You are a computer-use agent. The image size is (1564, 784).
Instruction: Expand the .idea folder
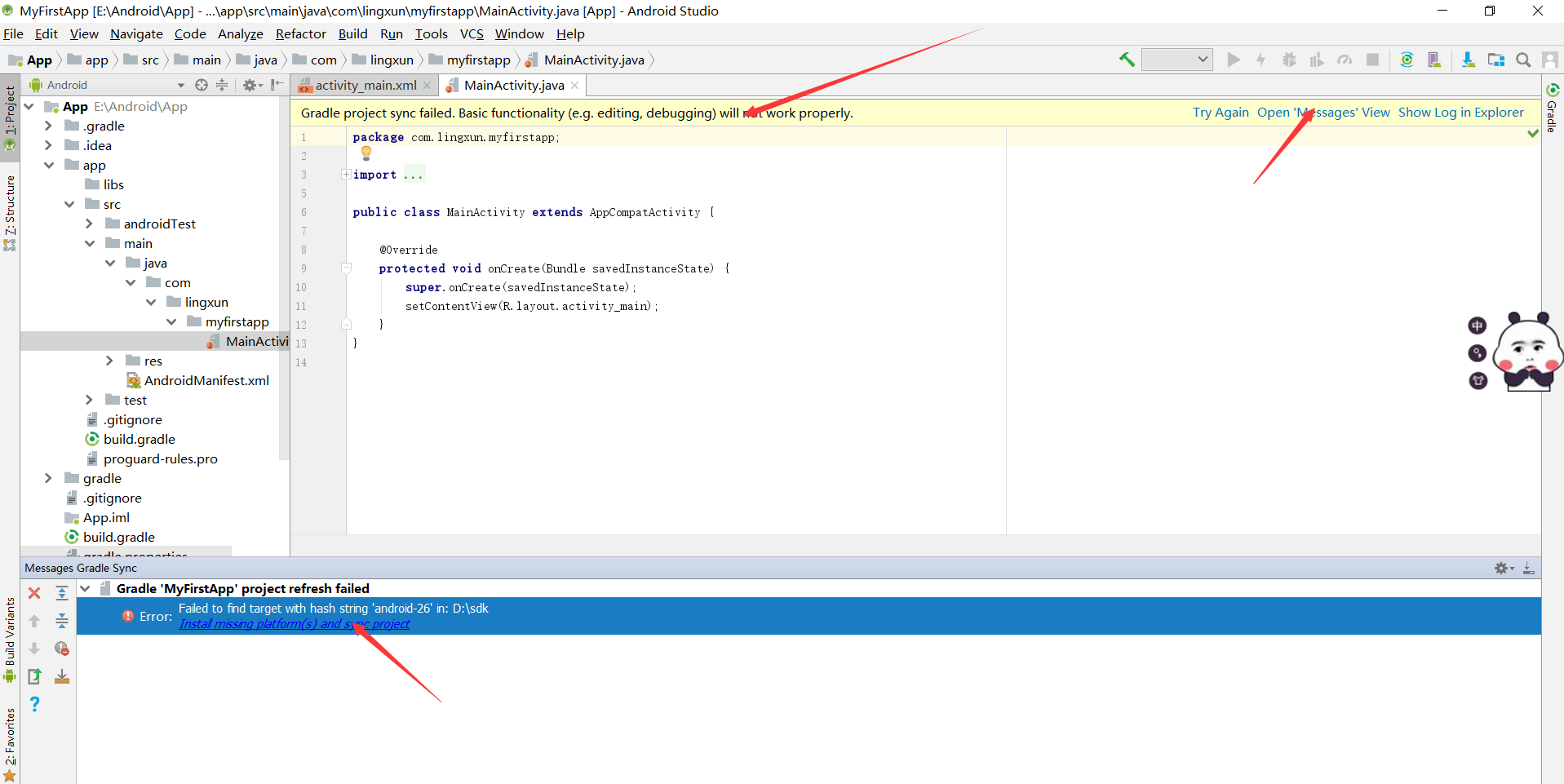[x=49, y=145]
